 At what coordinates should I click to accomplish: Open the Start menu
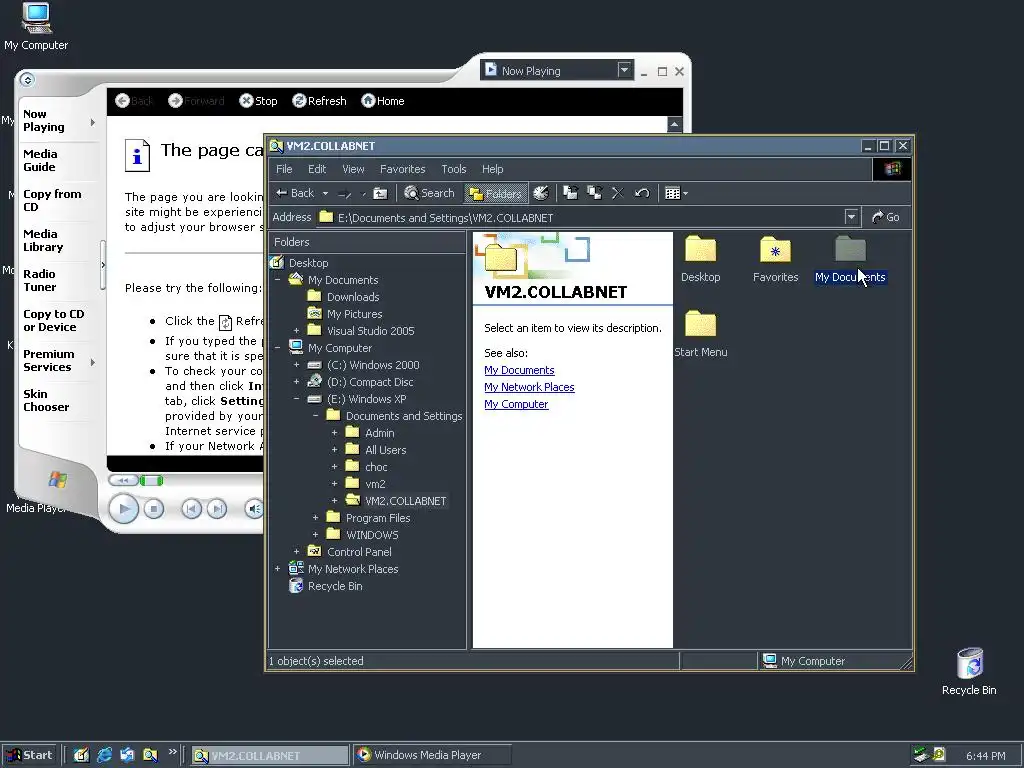[x=29, y=755]
